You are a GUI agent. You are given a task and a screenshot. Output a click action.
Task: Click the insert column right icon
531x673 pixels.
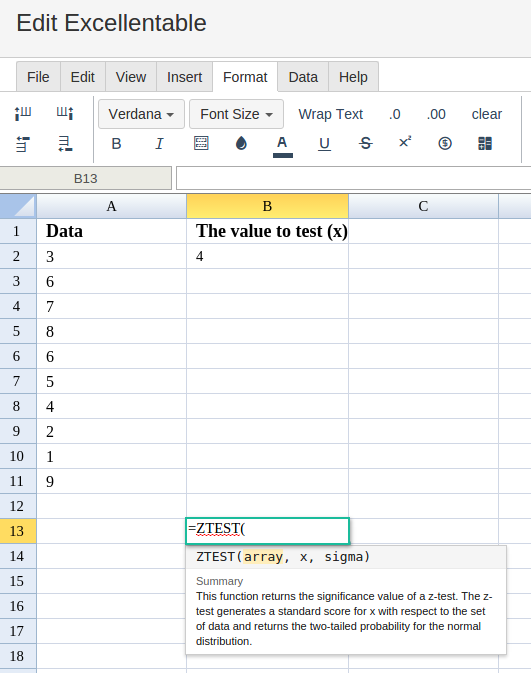pos(65,114)
